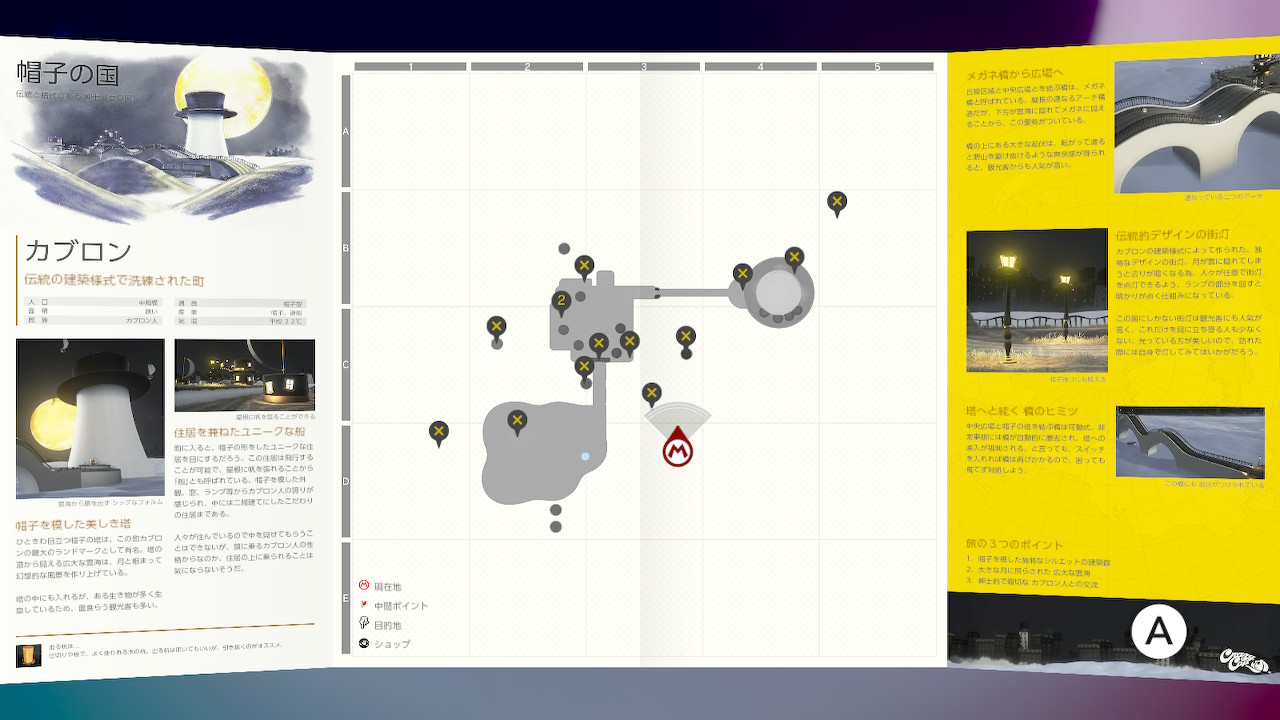
Task: Click grid column header 1
Action: pos(410,67)
